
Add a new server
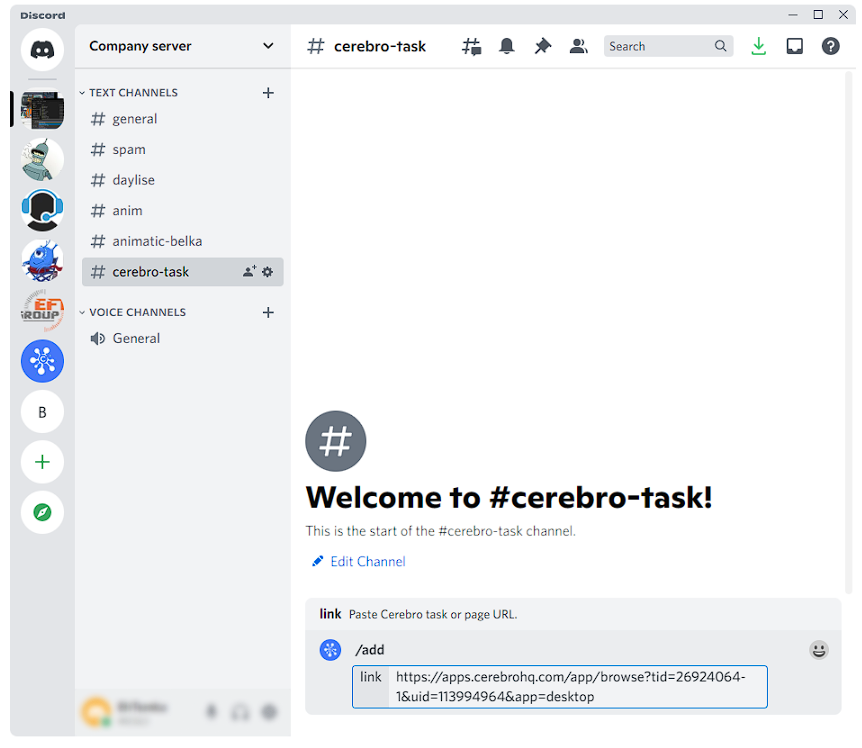point(42,462)
